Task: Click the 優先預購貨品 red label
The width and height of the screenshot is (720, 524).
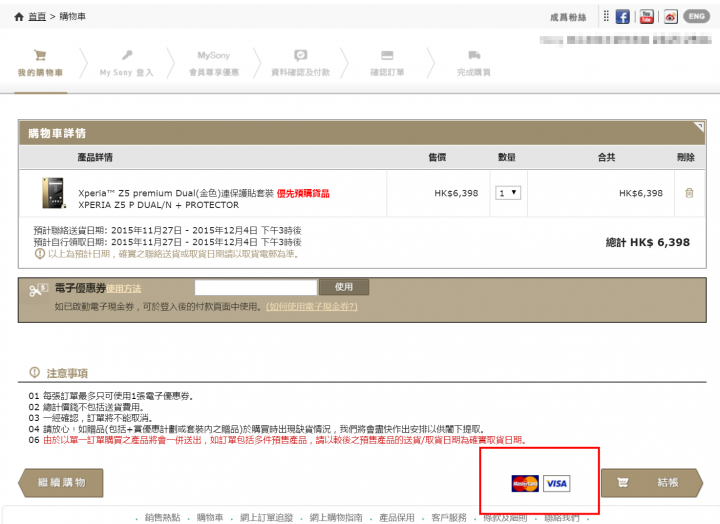Action: [303, 193]
